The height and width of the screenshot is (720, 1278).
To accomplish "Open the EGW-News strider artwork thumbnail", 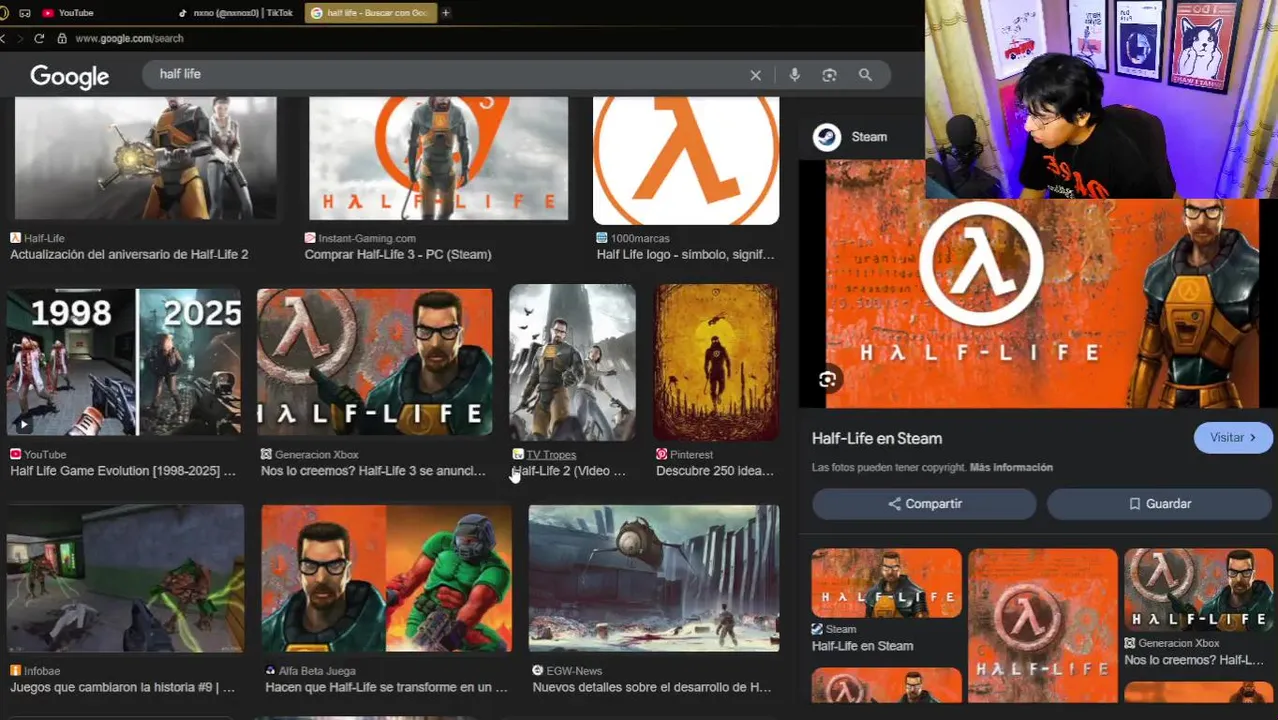I will (x=654, y=578).
